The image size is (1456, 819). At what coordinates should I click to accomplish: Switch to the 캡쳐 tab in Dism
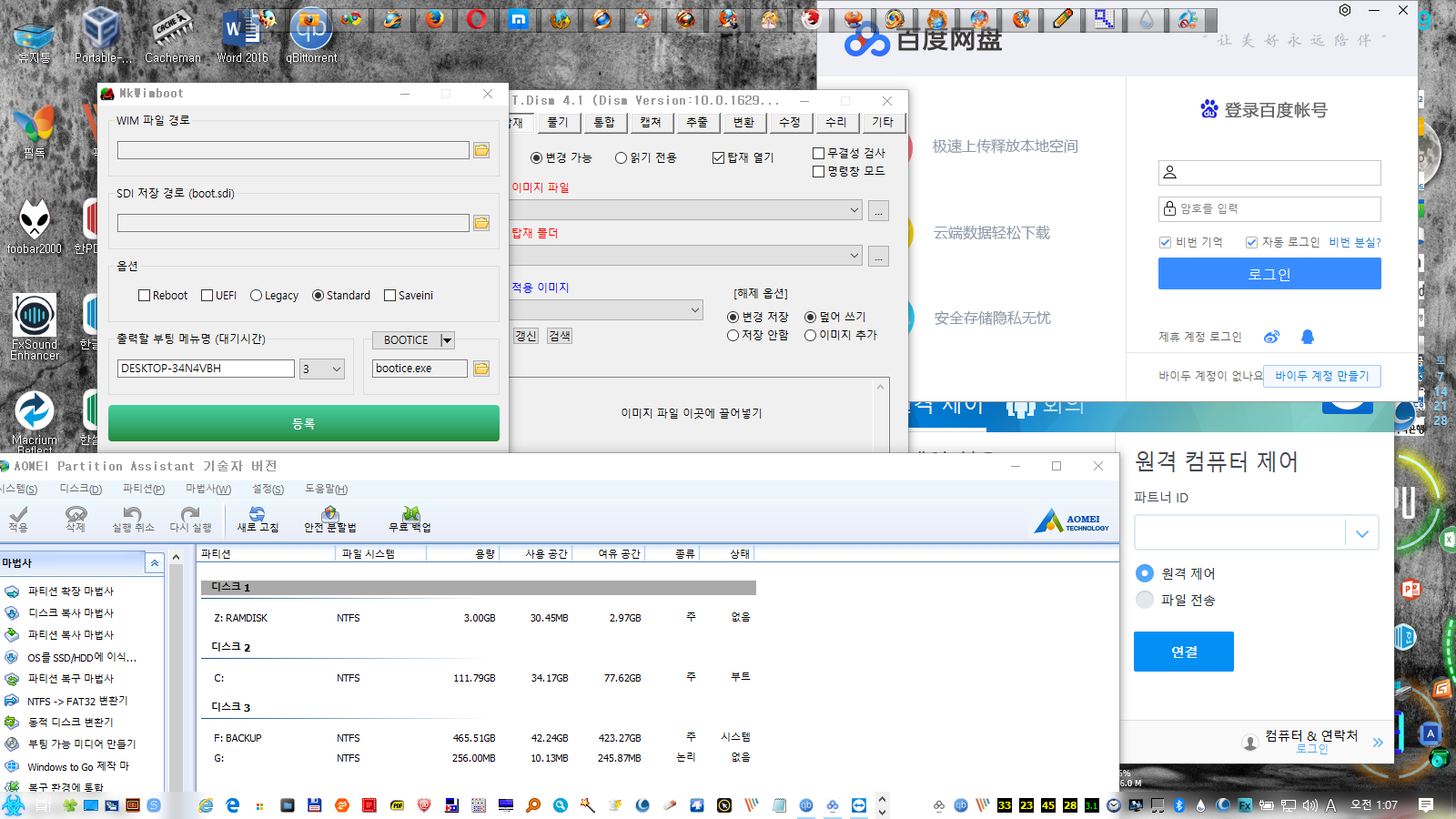click(x=651, y=122)
